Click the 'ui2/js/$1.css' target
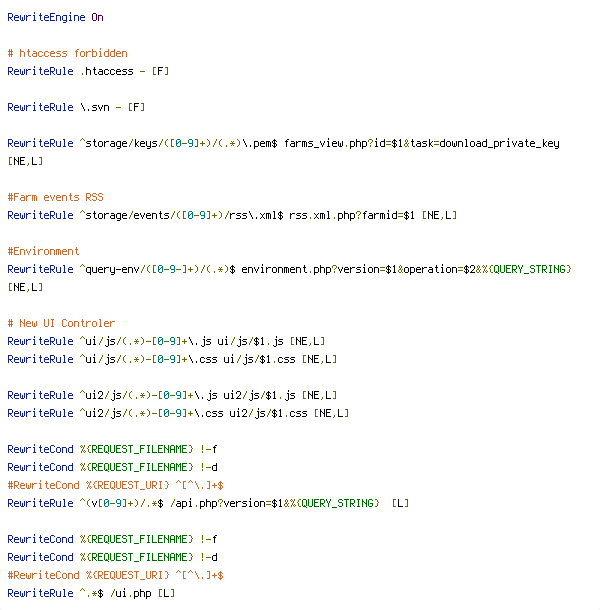 [268, 413]
